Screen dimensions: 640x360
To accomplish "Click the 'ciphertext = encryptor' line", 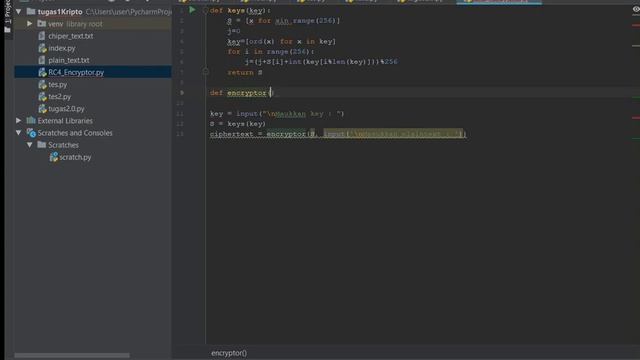I will point(338,134).
